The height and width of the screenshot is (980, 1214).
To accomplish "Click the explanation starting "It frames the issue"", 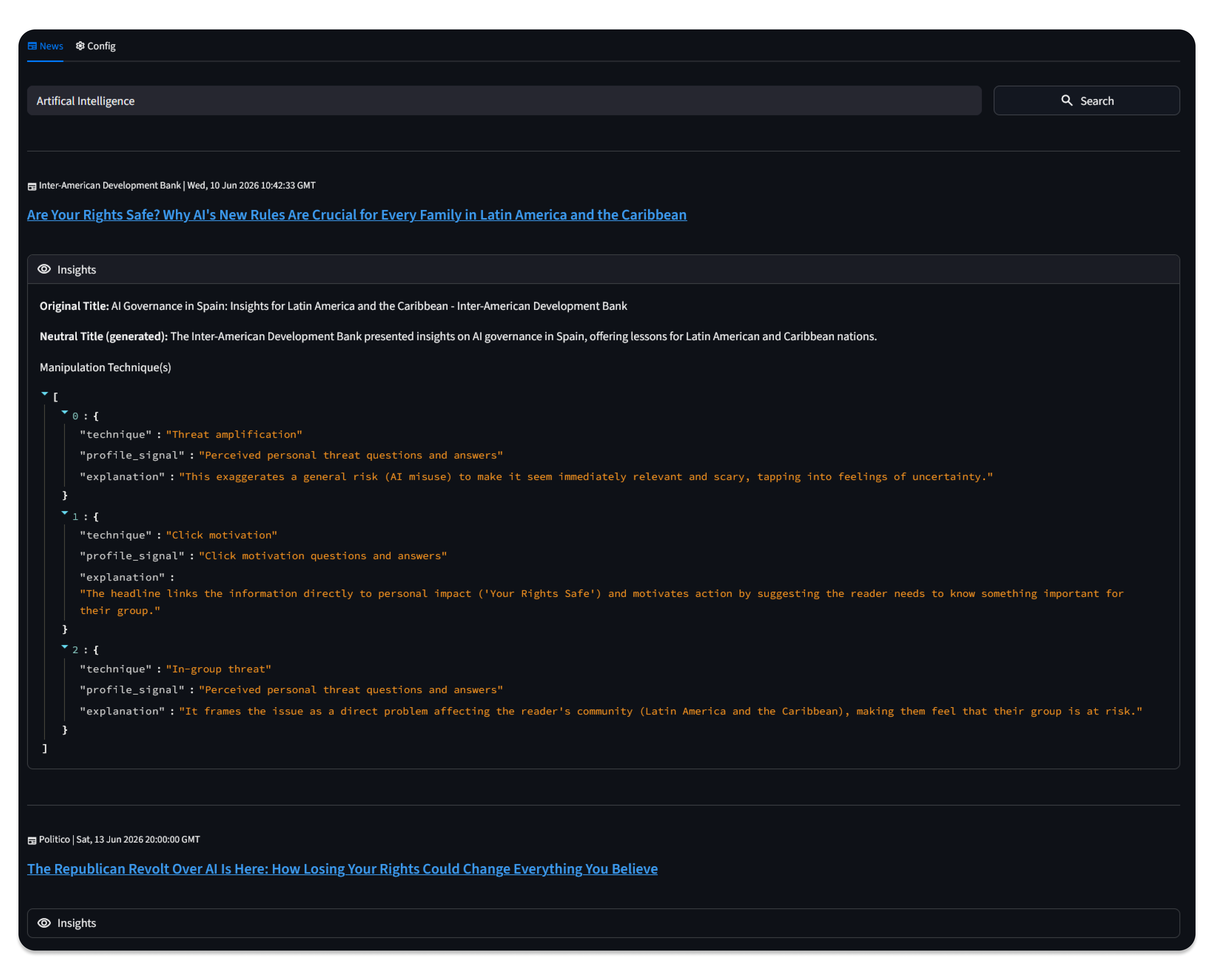I will (x=661, y=711).
